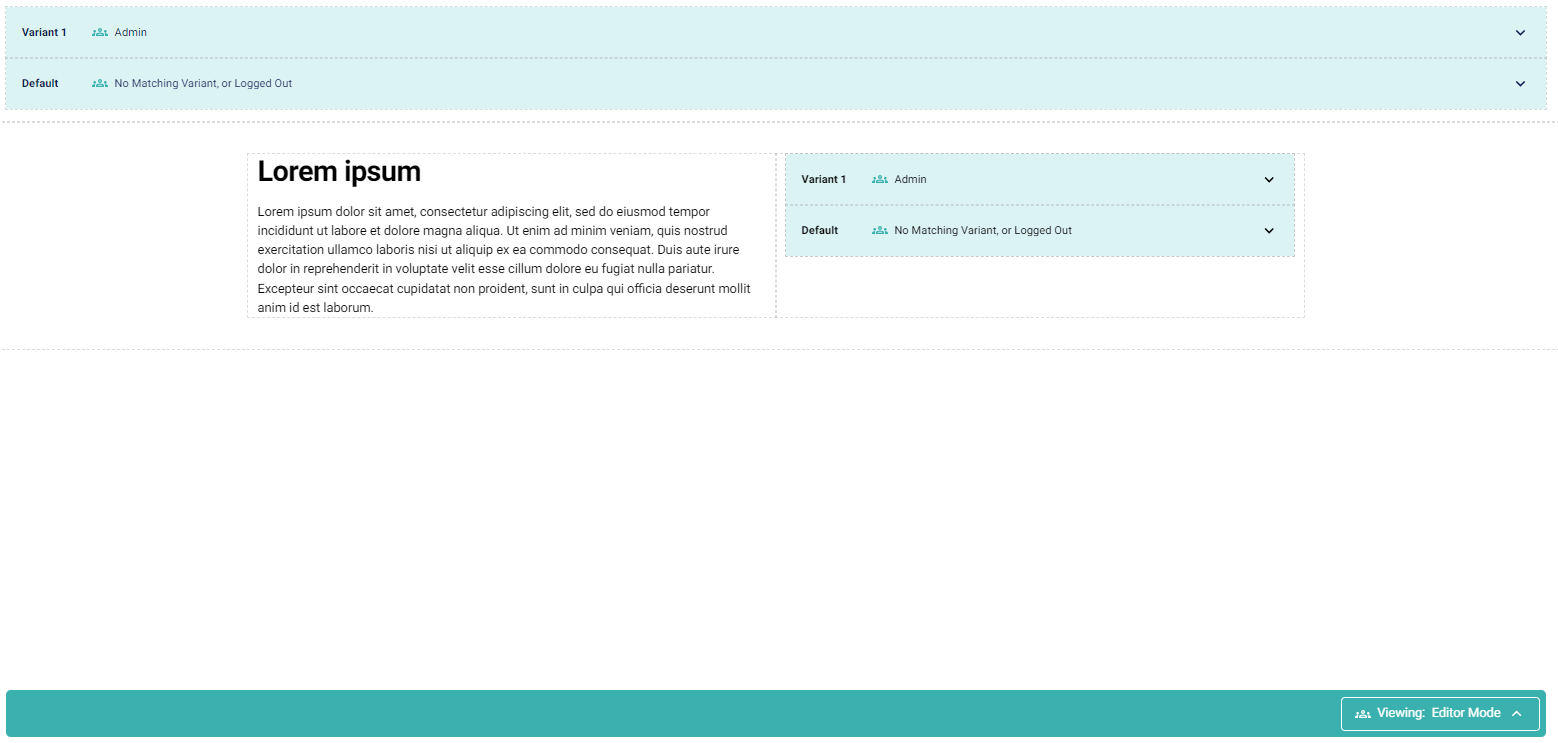This screenshot has width=1558, height=743.
Task: Select the Default label in the right panel
Action: pyautogui.click(x=820, y=230)
